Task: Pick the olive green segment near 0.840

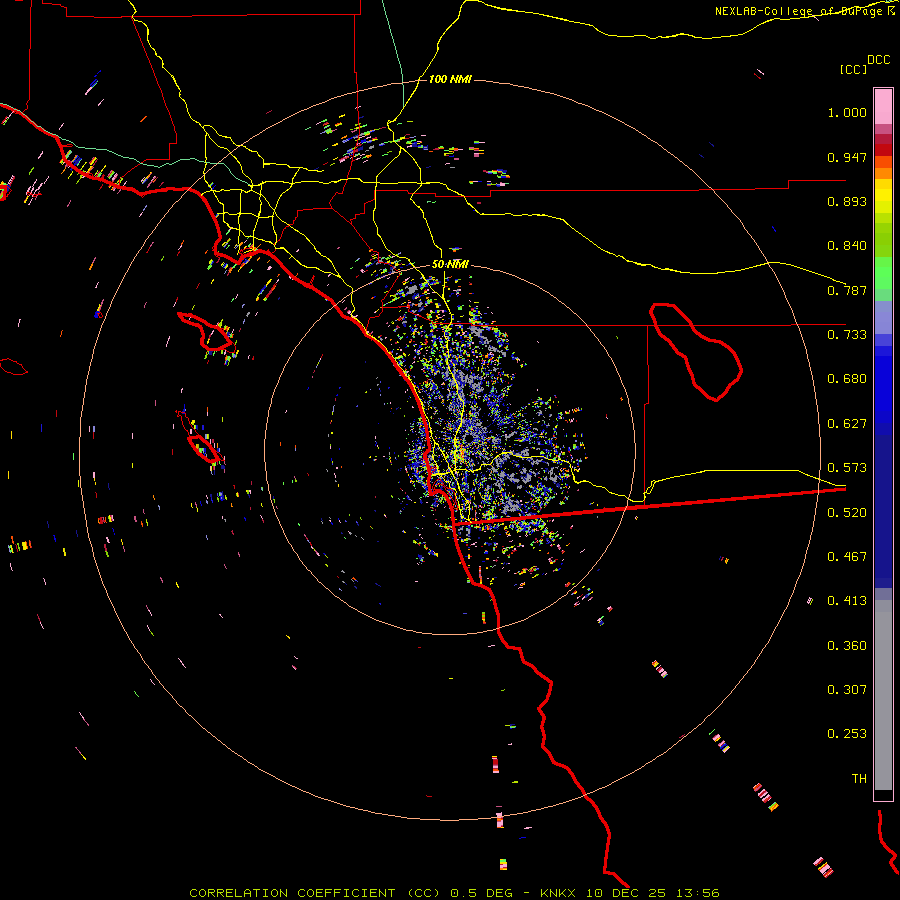Action: 883,240
